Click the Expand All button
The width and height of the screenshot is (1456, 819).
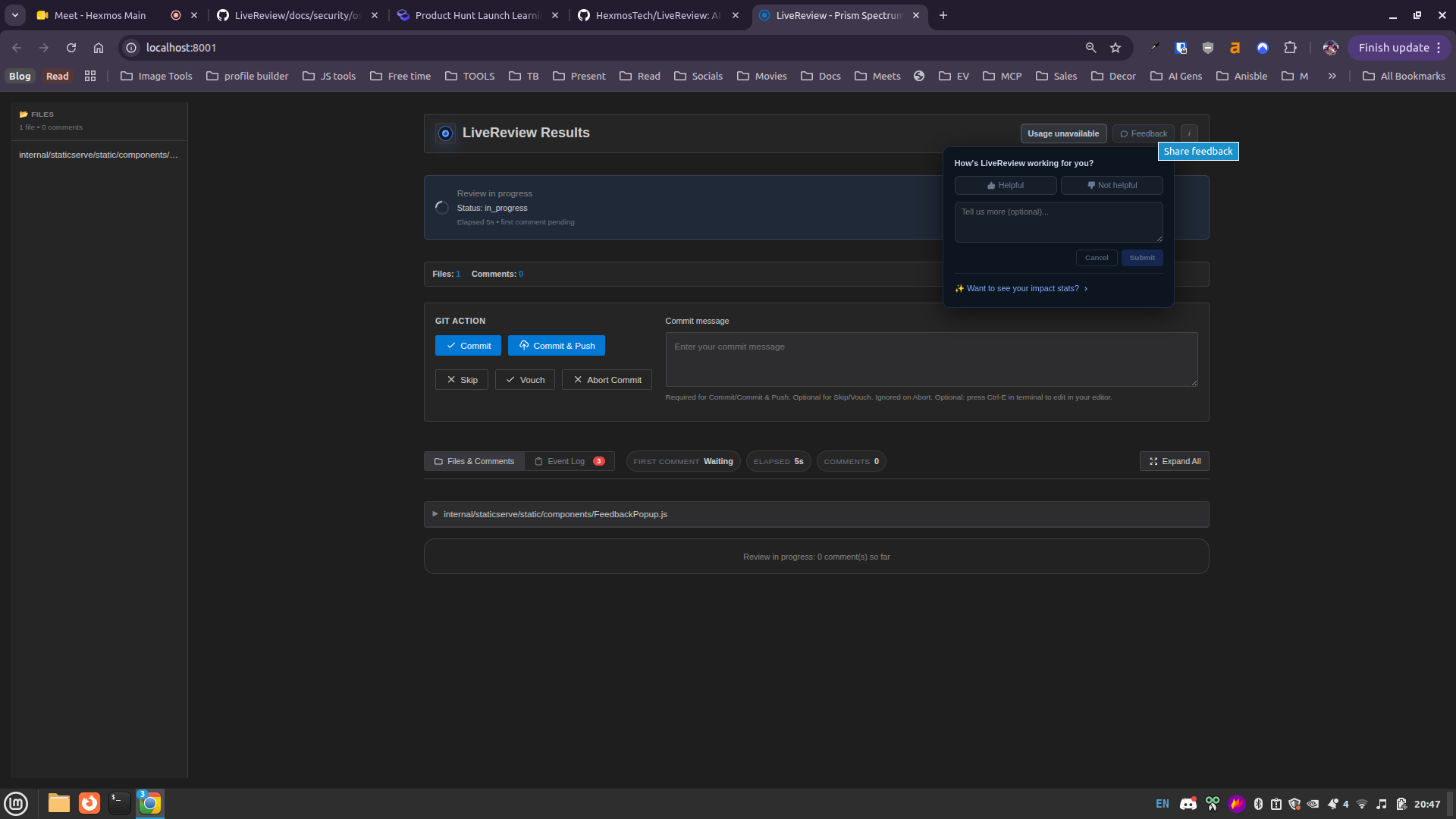coord(1175,462)
